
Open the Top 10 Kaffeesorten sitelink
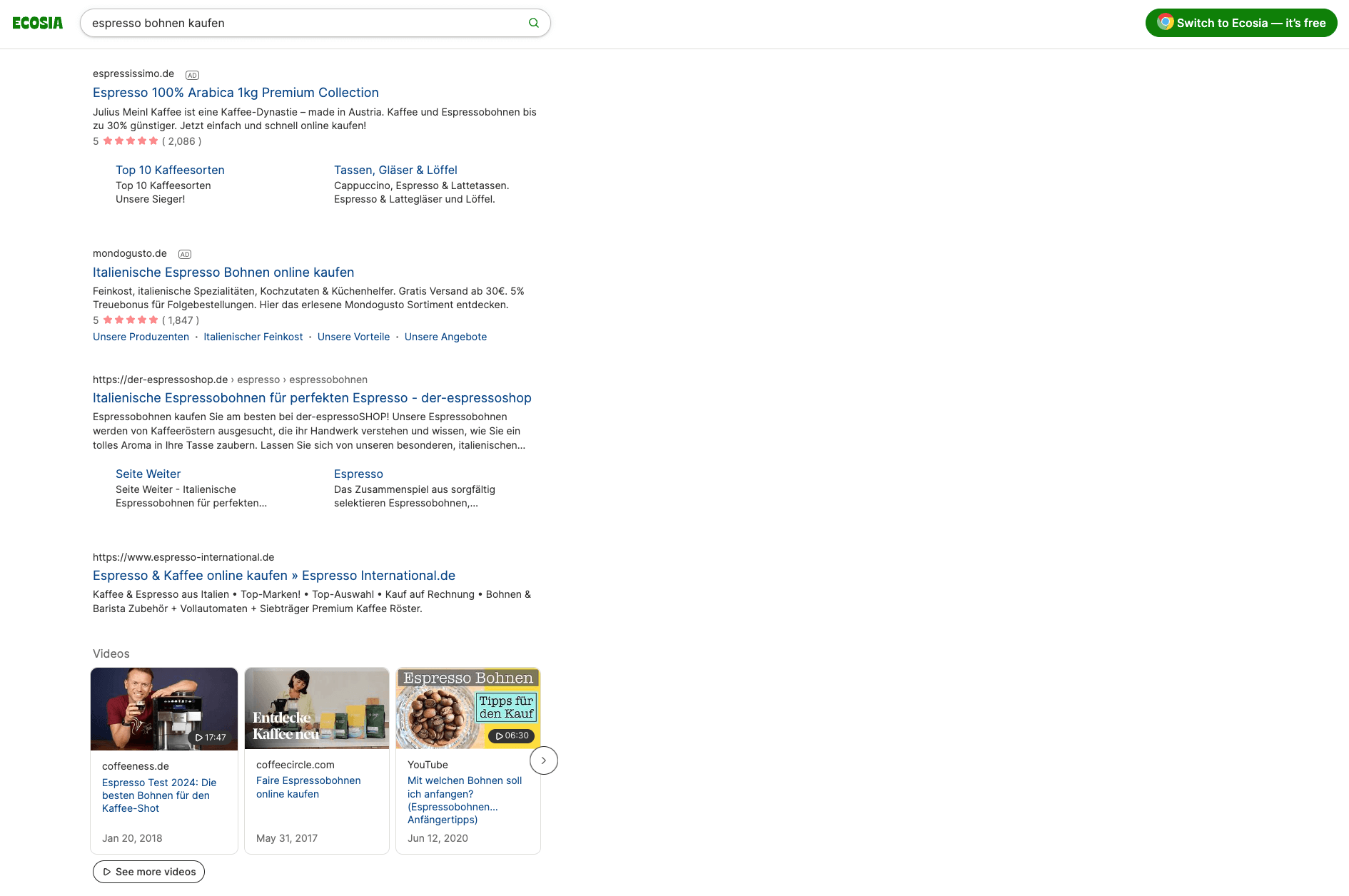click(170, 170)
